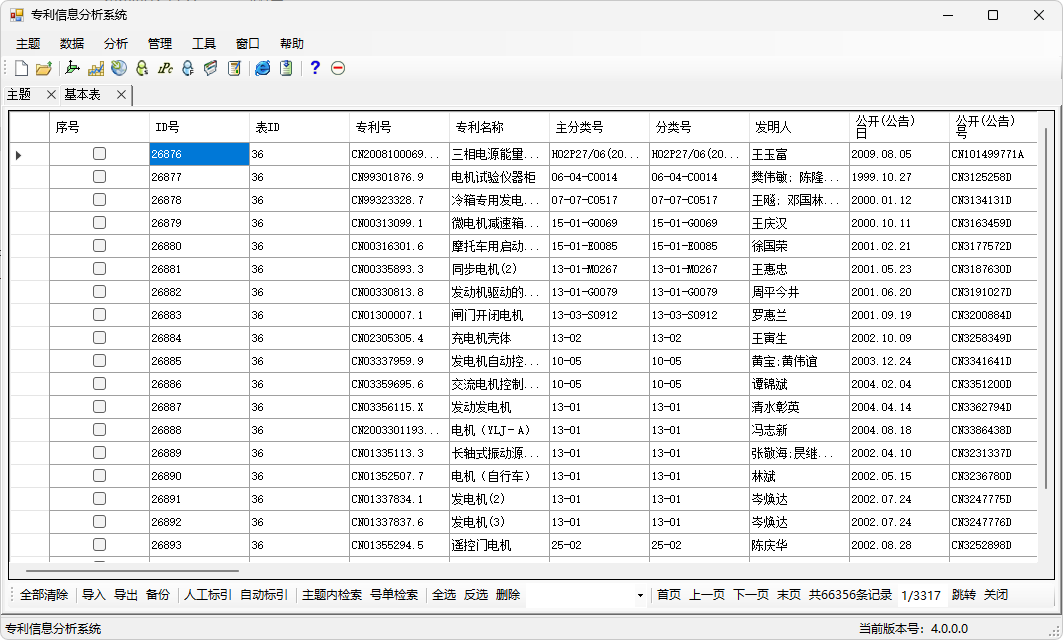The height and width of the screenshot is (640, 1063).
Task: Check the box for row 26893
Action: (x=100, y=544)
